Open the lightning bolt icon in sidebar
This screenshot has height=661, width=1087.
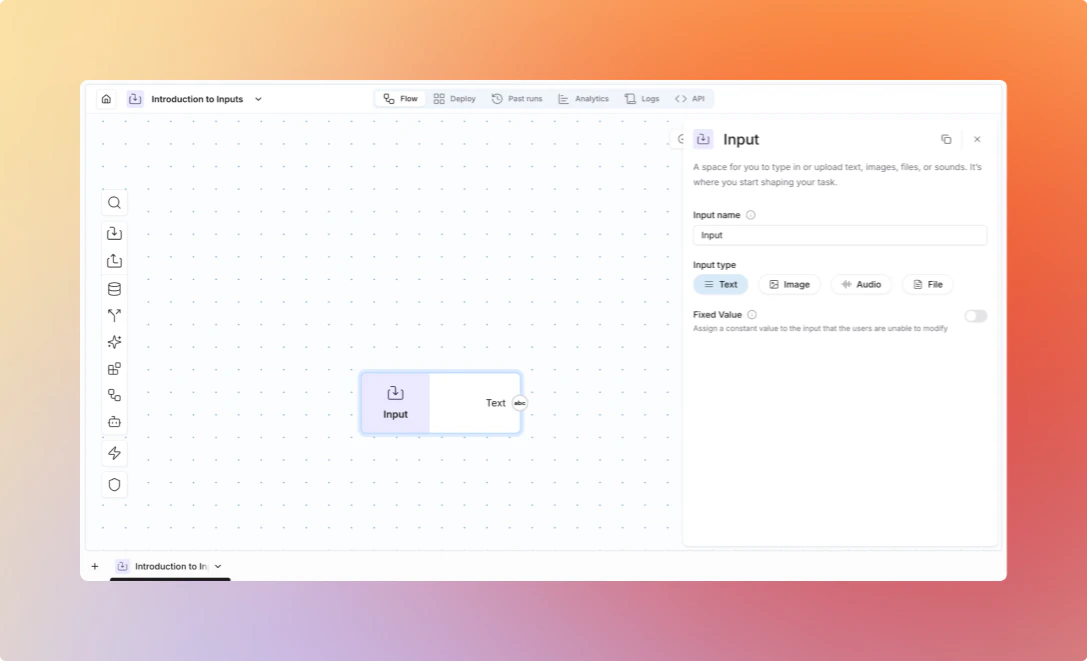click(114, 453)
